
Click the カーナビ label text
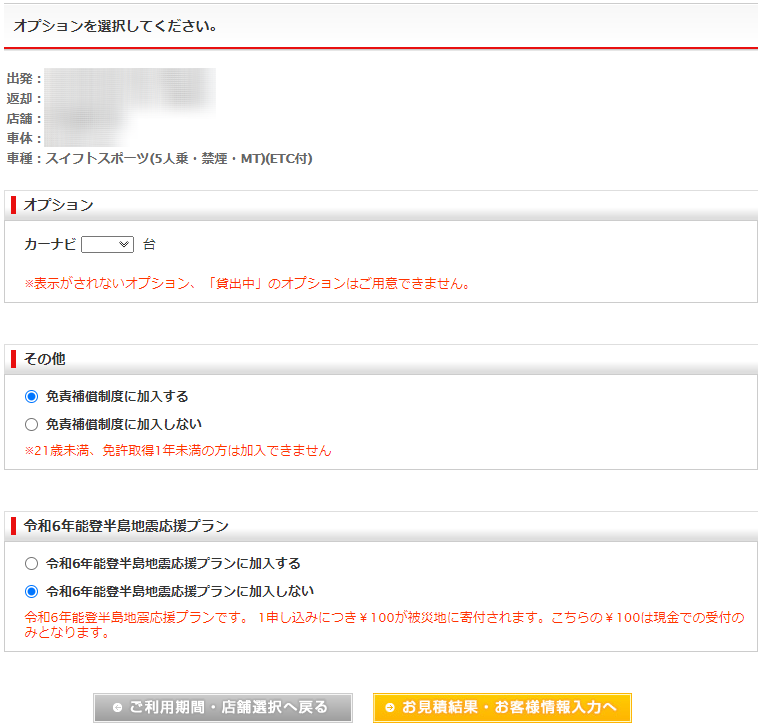click(50, 244)
